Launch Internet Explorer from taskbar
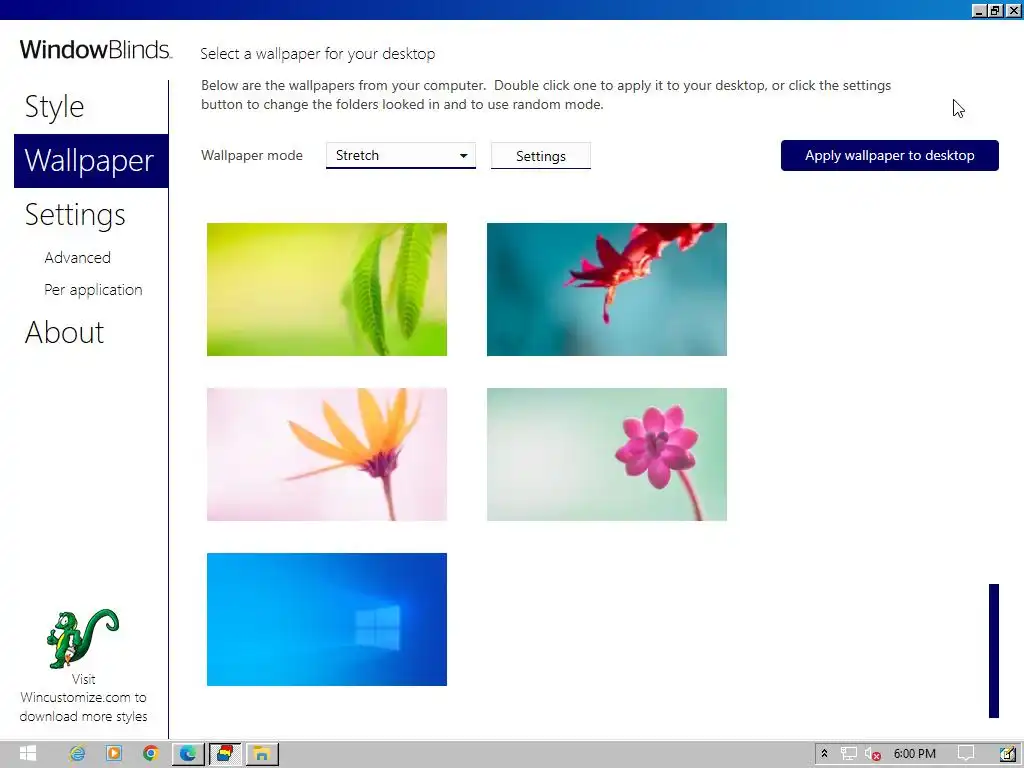The width and height of the screenshot is (1024, 768). (77, 754)
